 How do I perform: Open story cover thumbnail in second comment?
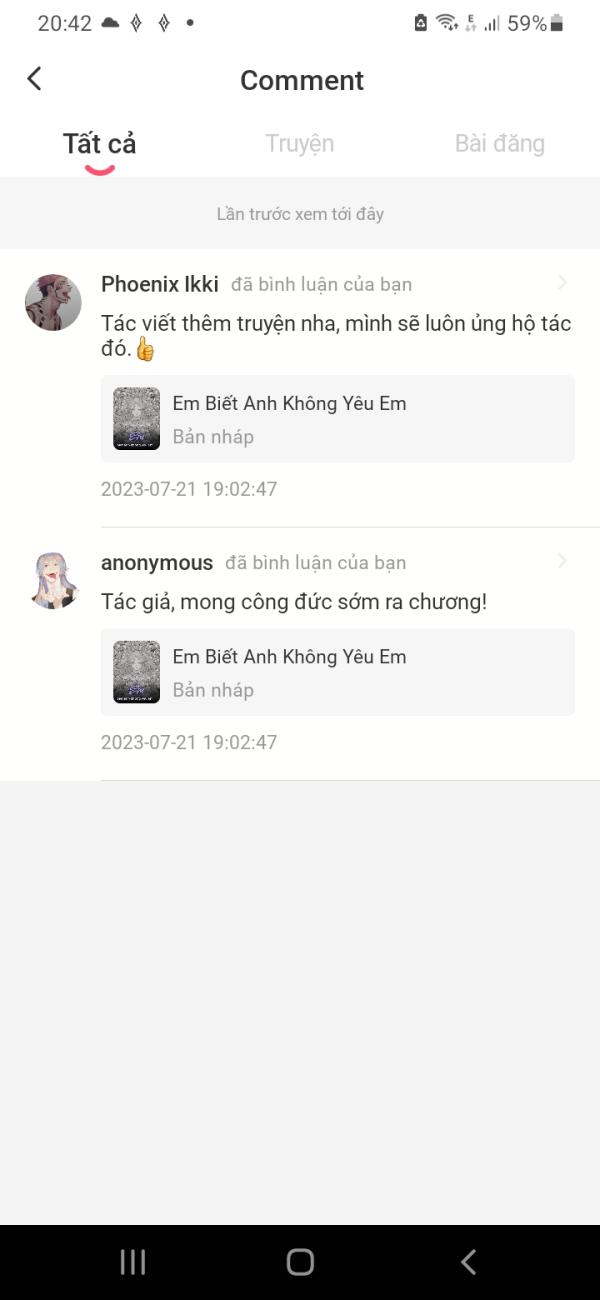(137, 672)
